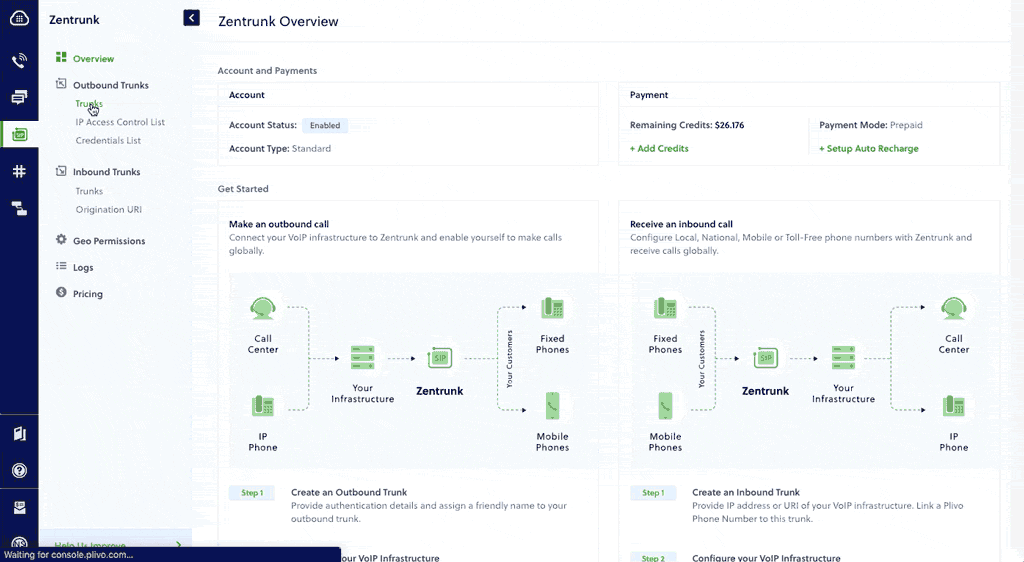Click the Account and Payments heading
This screenshot has height=562, width=1024.
(267, 70)
